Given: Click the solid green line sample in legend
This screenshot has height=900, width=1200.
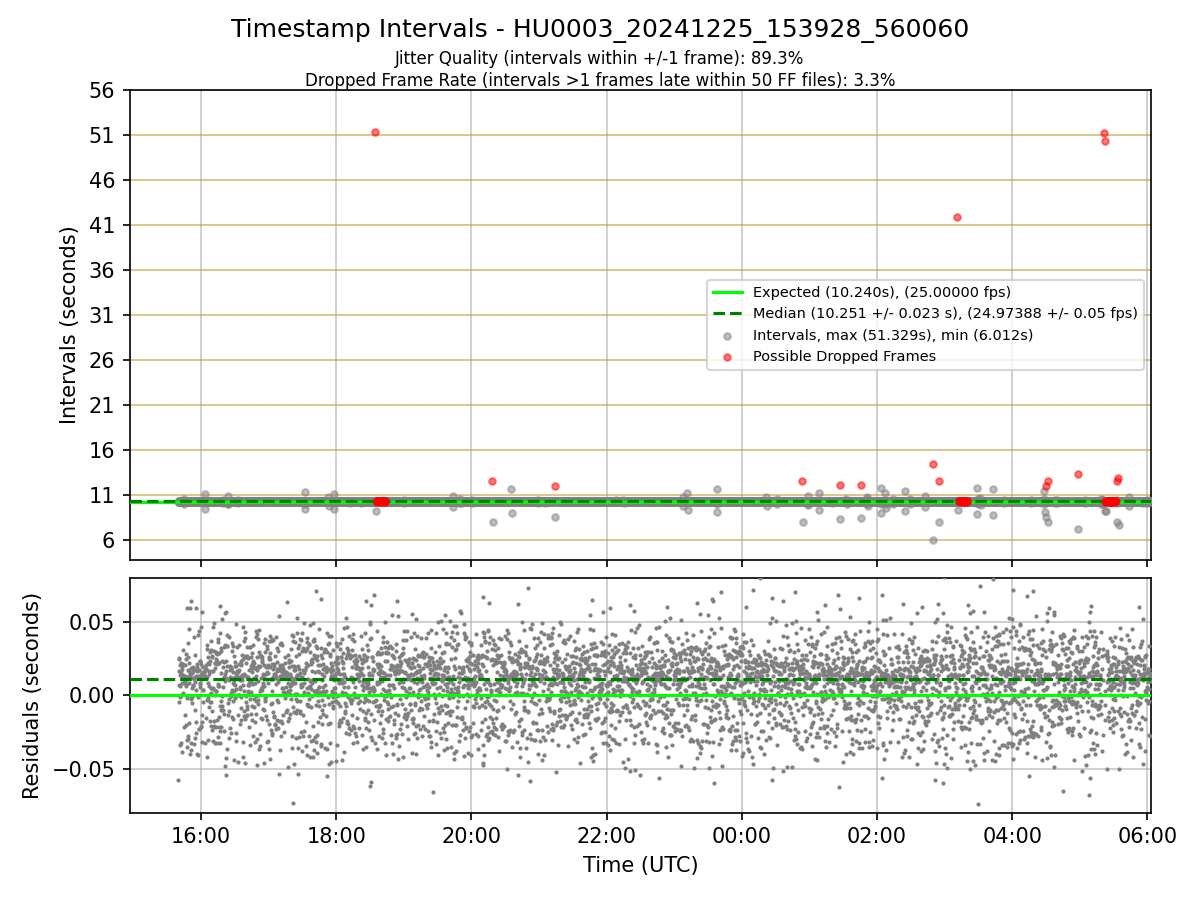Looking at the screenshot, I should click(x=728, y=293).
